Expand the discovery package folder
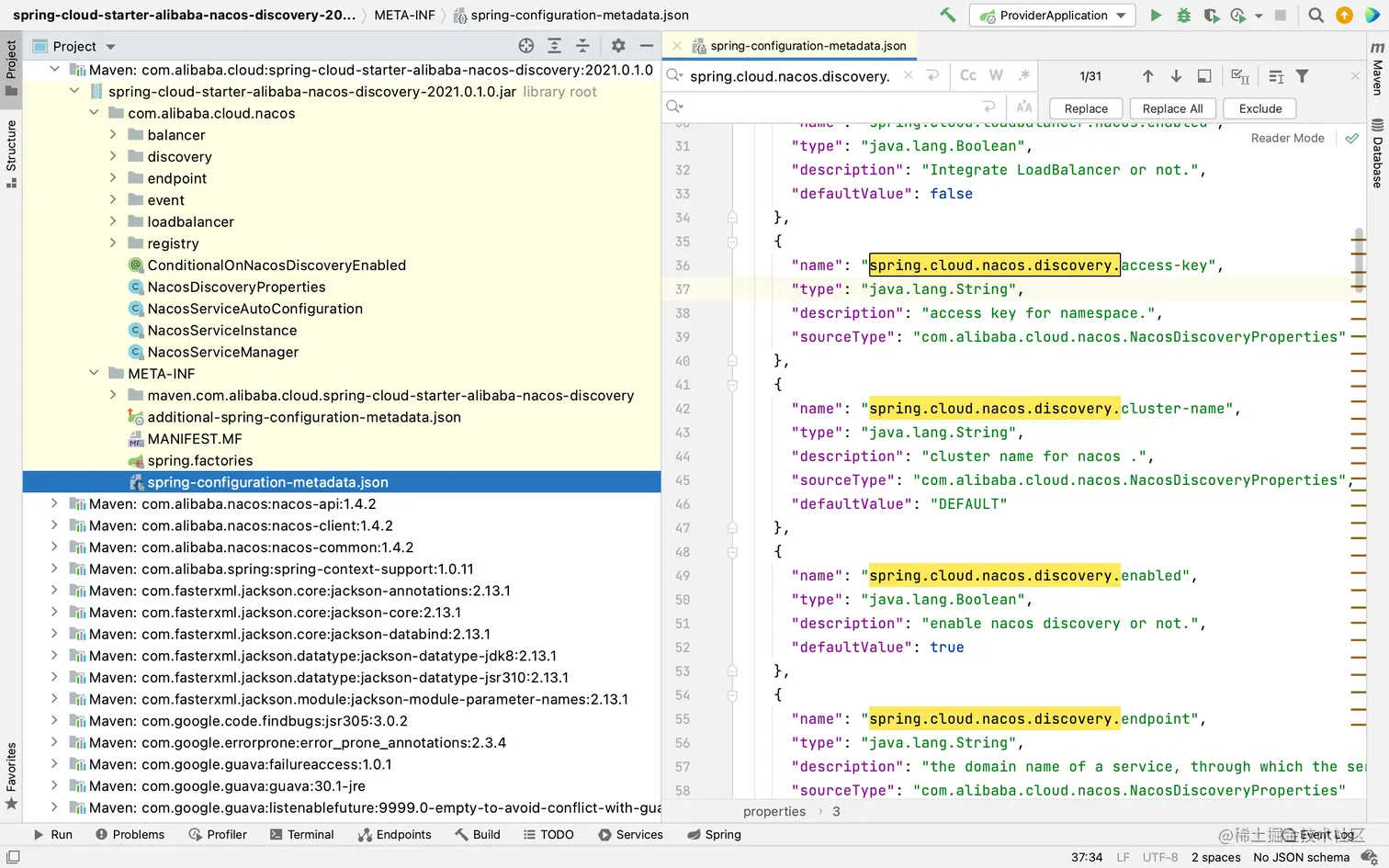This screenshot has width=1389, height=868. [x=113, y=156]
